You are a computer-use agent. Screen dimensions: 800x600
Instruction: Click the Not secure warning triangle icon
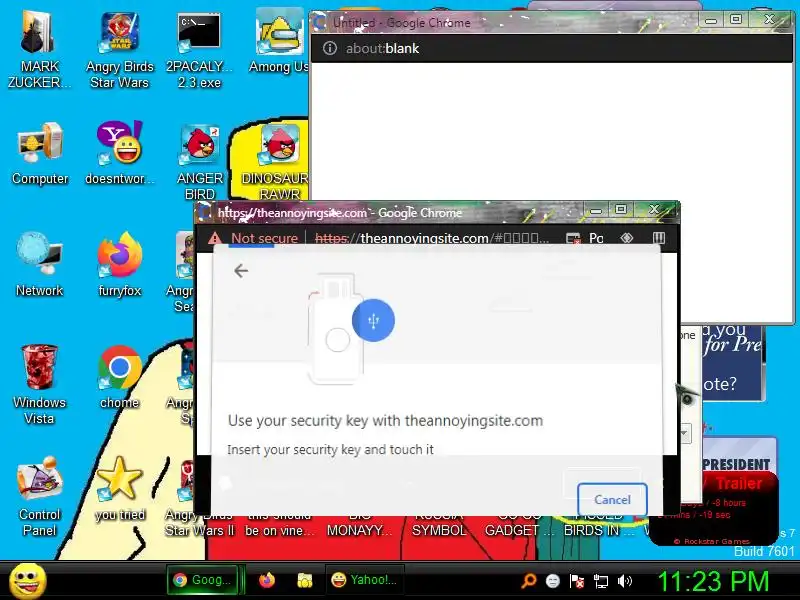(214, 238)
